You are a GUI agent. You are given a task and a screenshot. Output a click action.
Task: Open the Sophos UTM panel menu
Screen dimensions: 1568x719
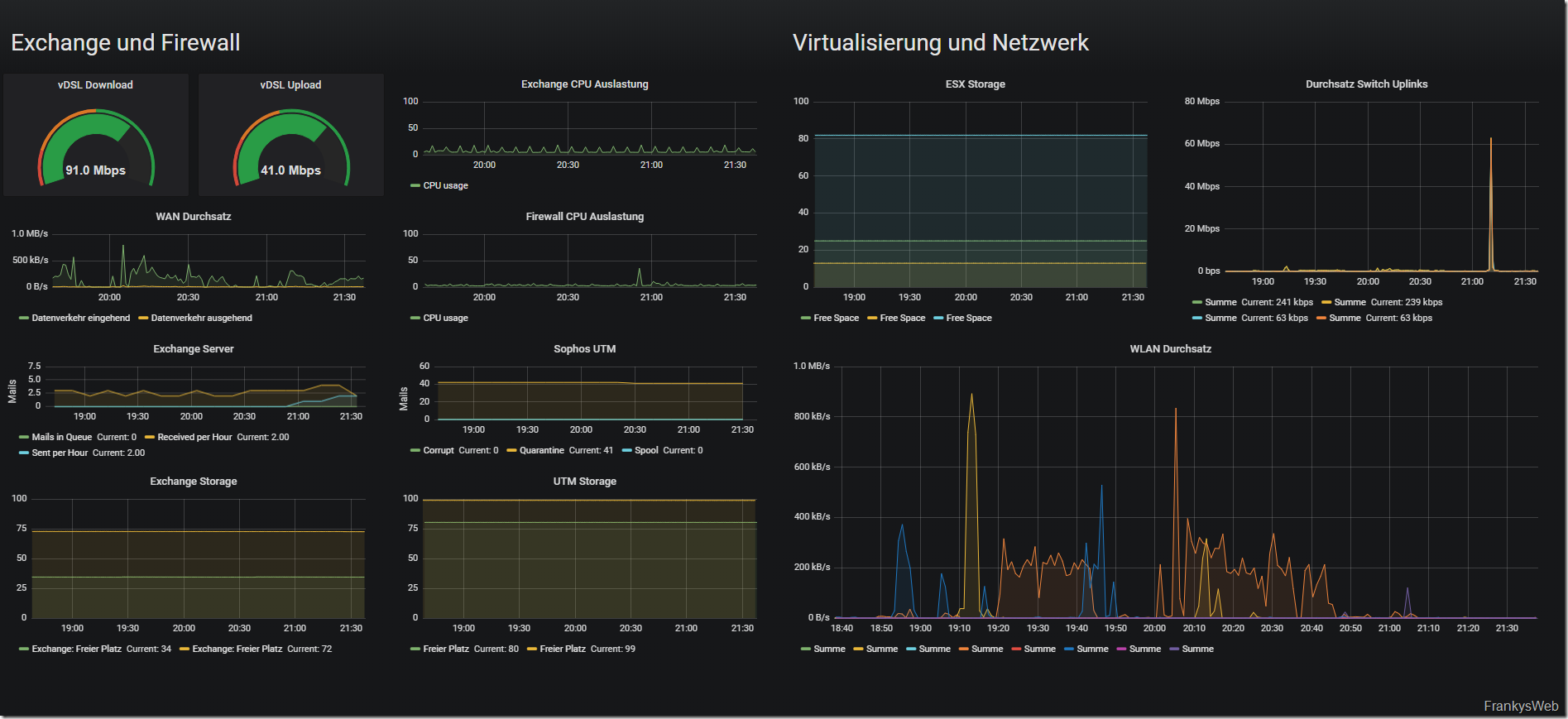584,348
